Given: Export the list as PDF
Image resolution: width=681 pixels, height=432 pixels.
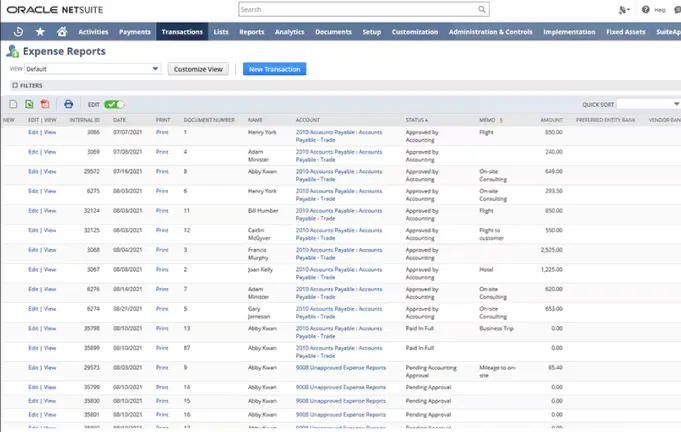Looking at the screenshot, I should [45, 104].
